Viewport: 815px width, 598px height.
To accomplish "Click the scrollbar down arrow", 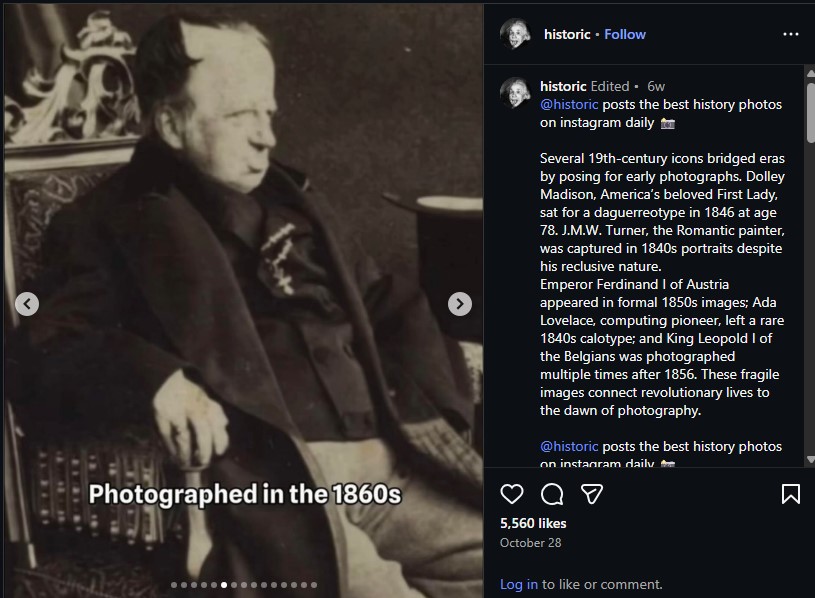I will click(810, 459).
